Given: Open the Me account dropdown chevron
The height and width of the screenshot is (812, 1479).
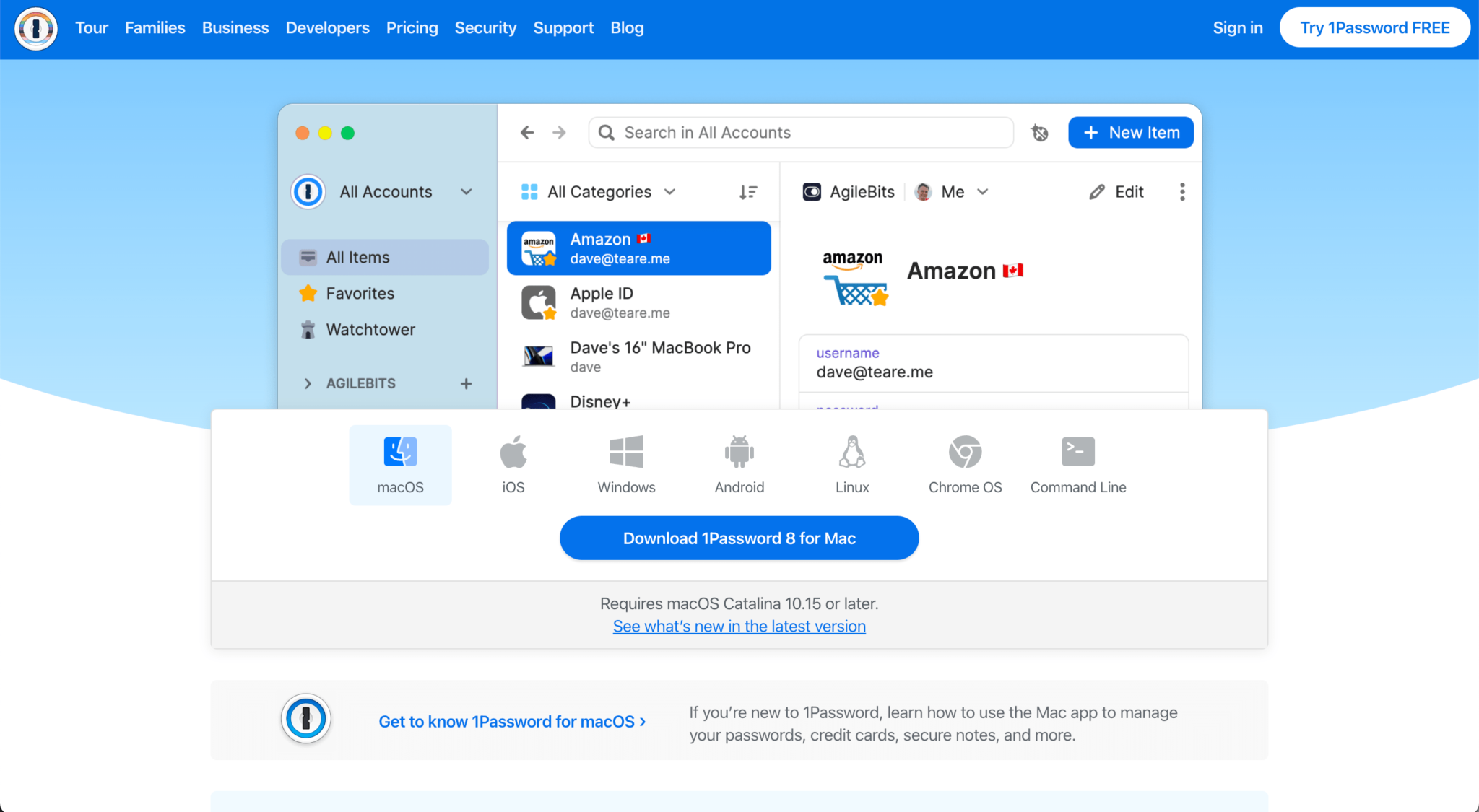Looking at the screenshot, I should [x=983, y=192].
